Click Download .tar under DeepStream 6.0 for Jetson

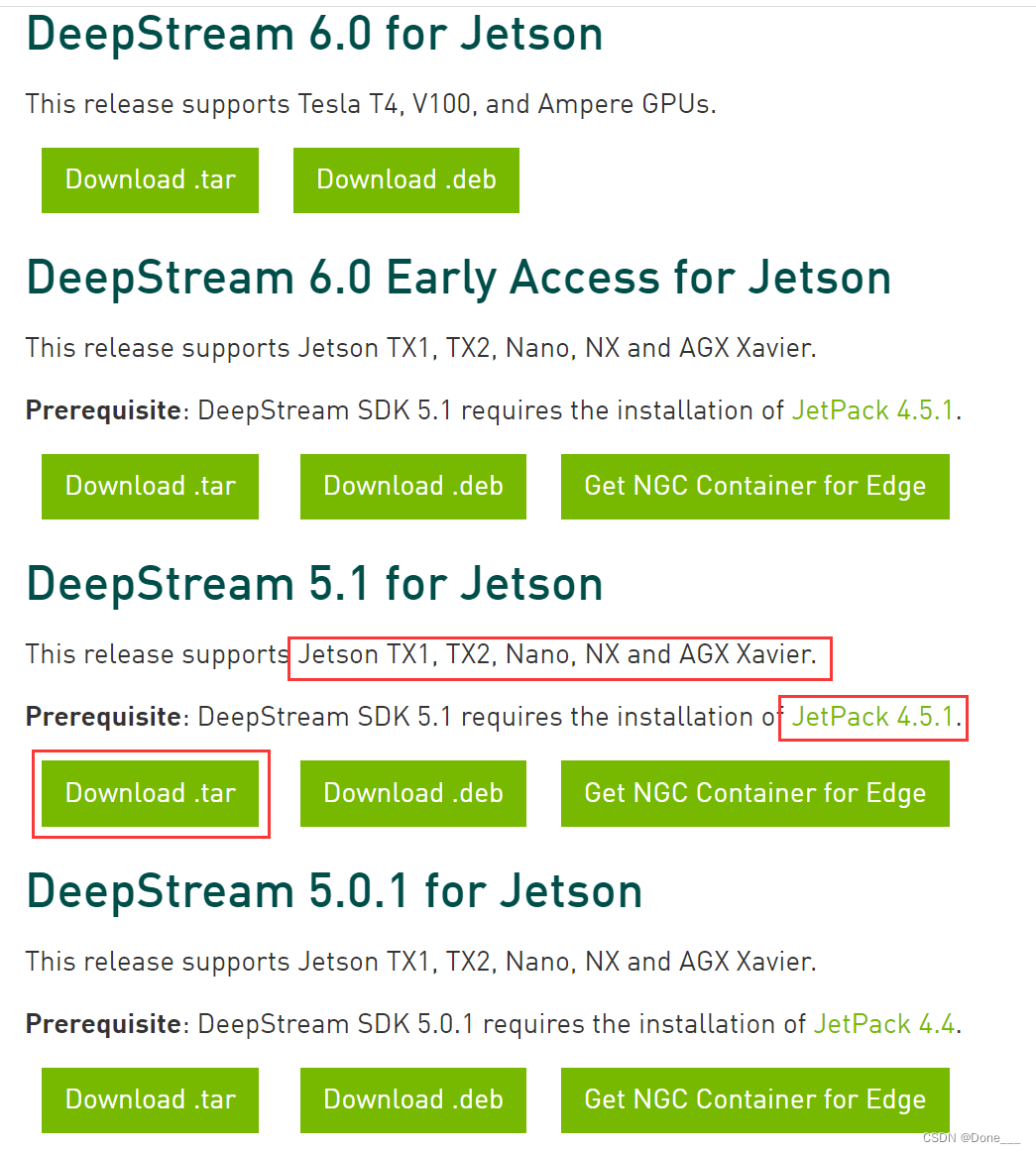[150, 179]
